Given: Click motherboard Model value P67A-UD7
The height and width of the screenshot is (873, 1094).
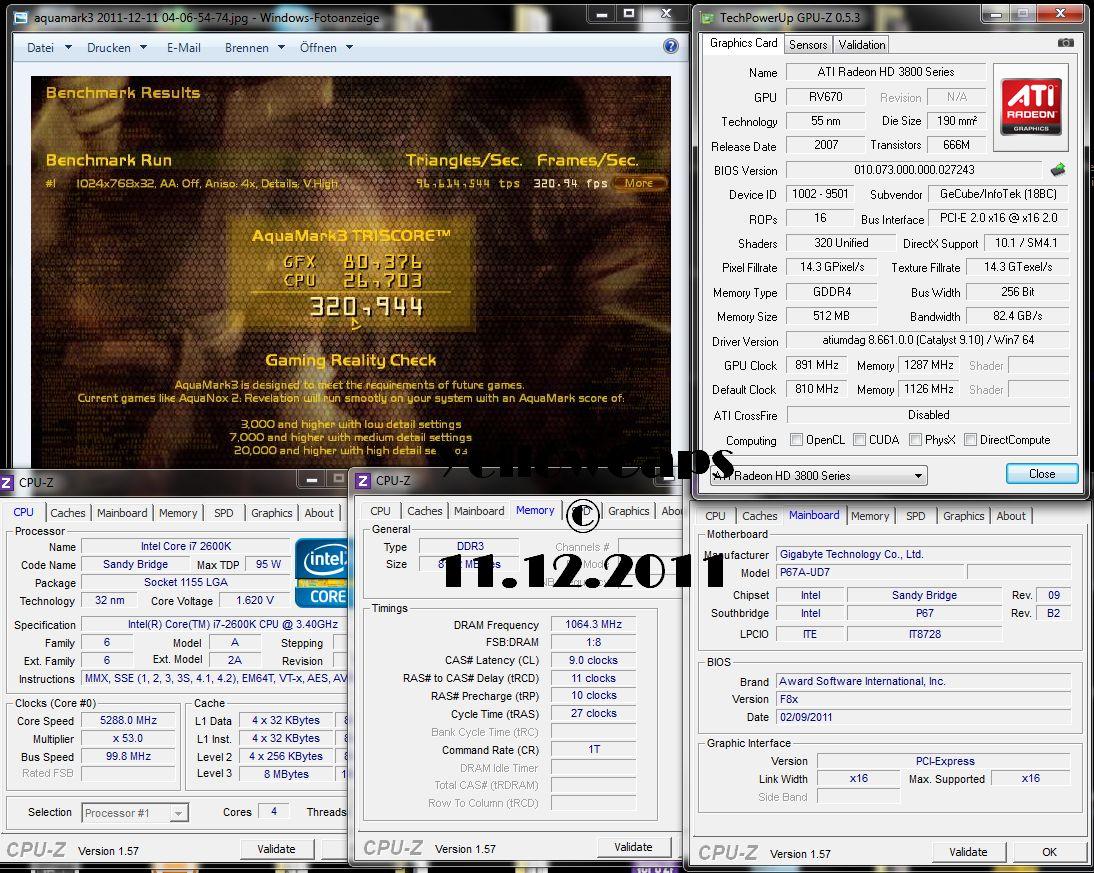Looking at the screenshot, I should 870,572.
